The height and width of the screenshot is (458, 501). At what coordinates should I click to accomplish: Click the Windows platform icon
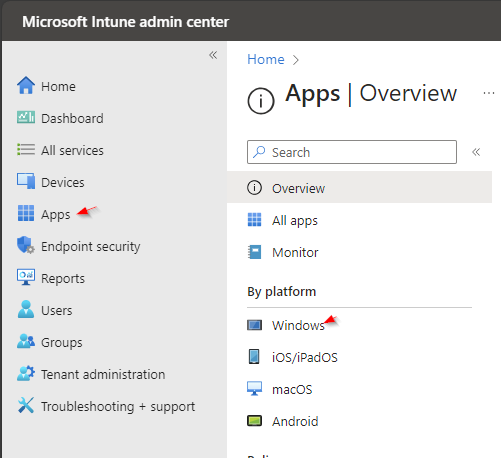click(254, 325)
